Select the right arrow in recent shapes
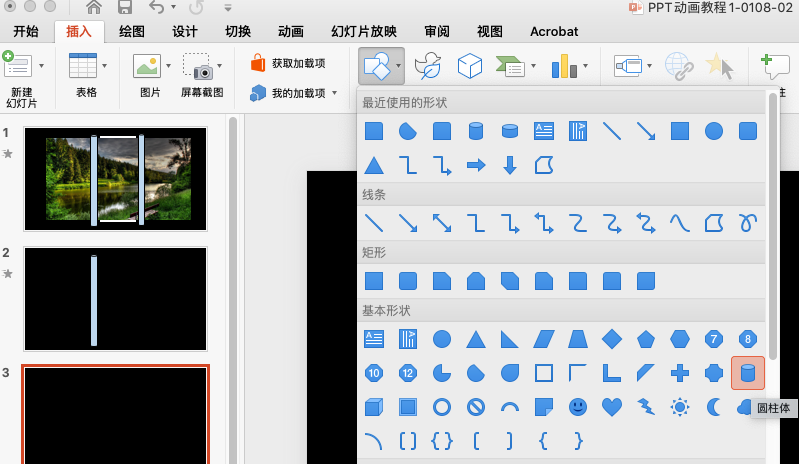This screenshot has height=464, width=799. tap(476, 165)
